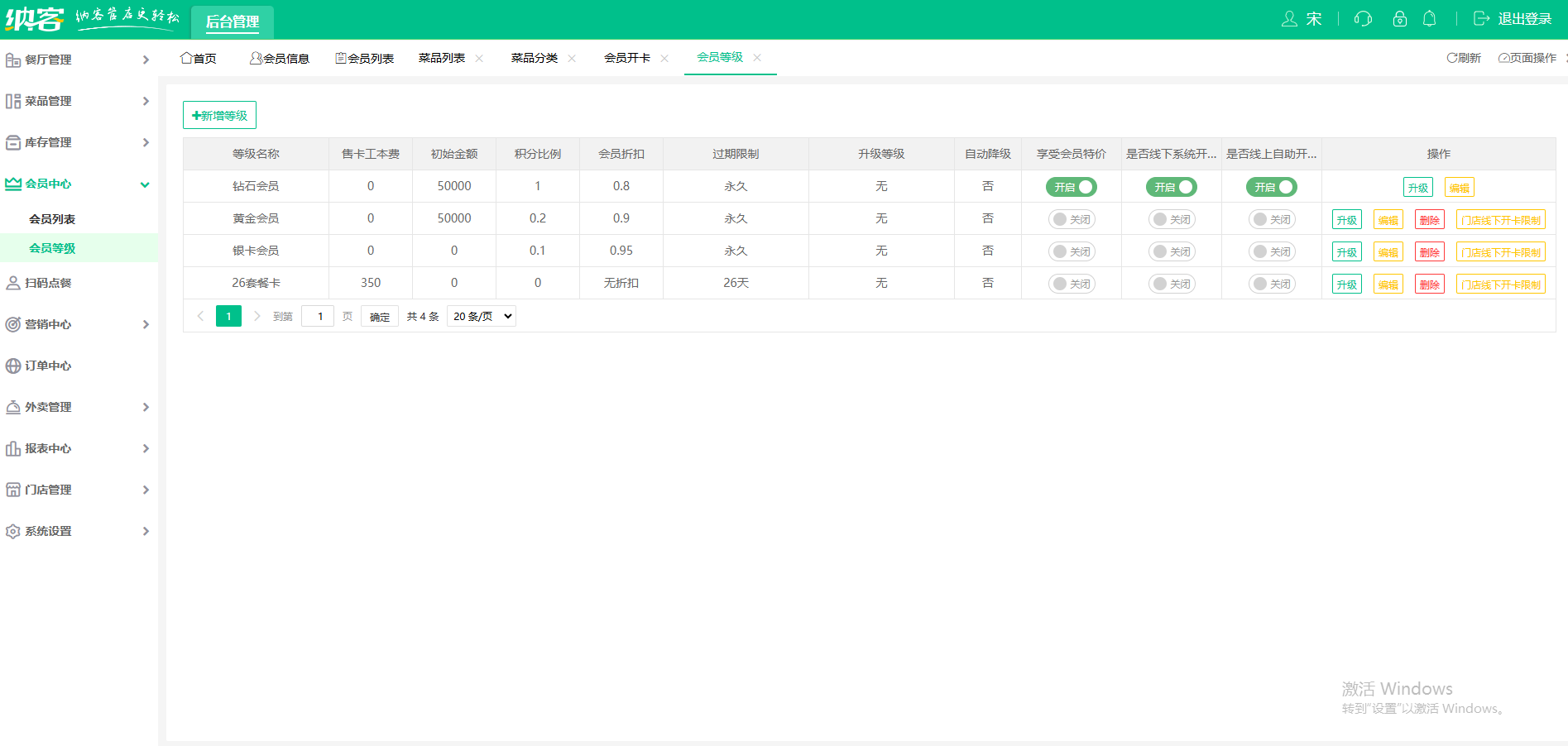Expand the 餐厅管理 sidebar menu
1568x746 pixels.
click(79, 60)
